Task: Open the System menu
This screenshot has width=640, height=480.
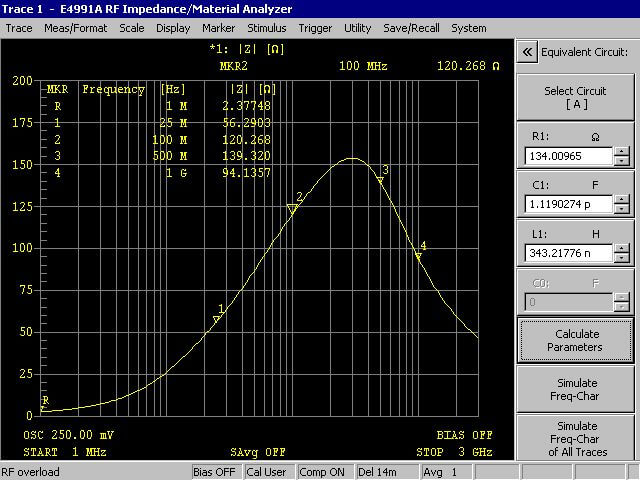Action: (x=469, y=28)
